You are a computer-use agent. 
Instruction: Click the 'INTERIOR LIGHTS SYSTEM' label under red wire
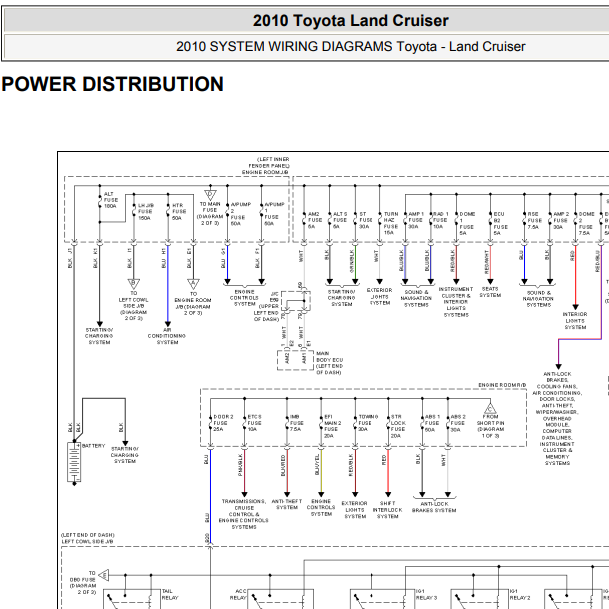click(575, 321)
